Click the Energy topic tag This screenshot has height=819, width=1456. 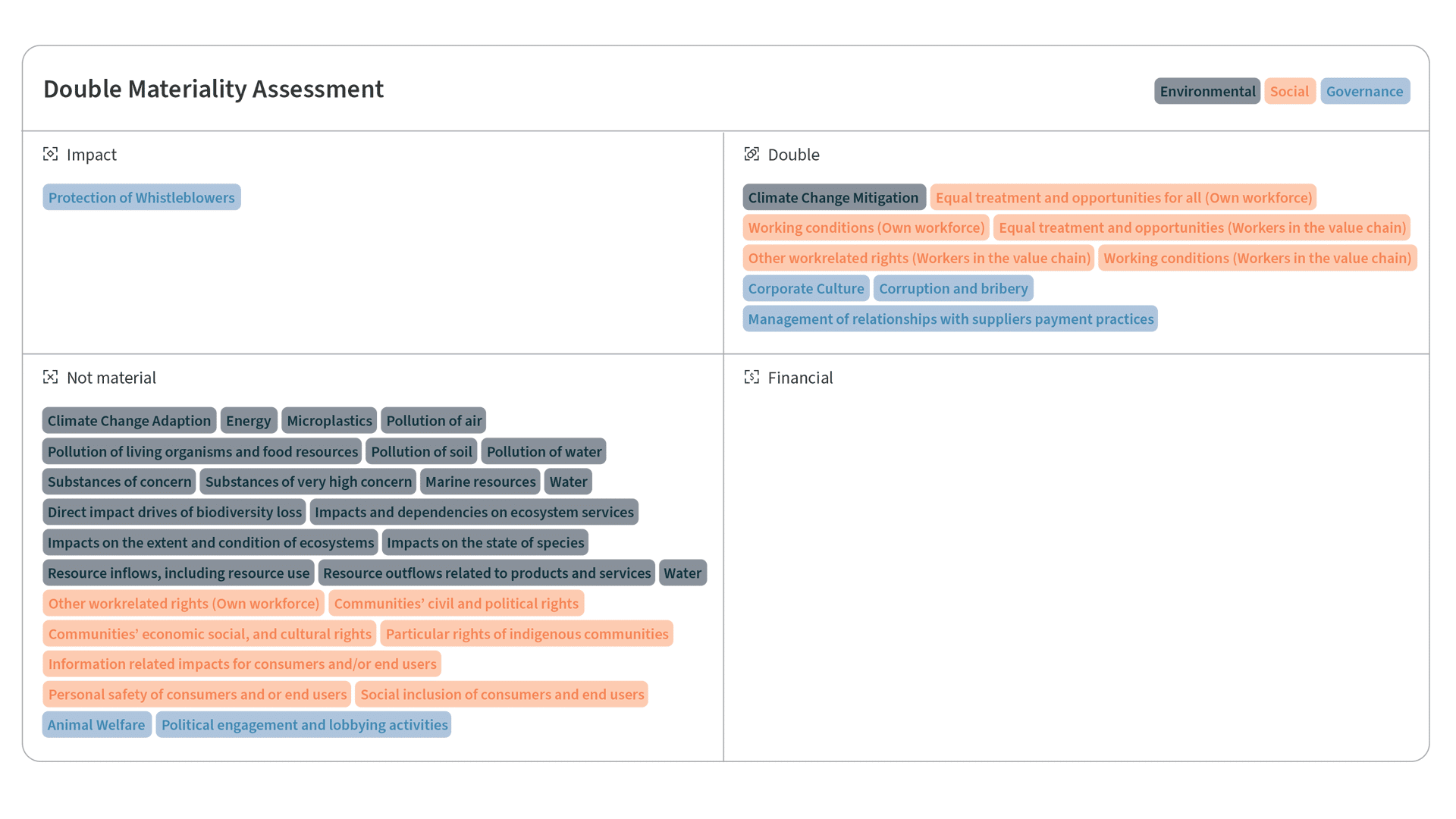[x=248, y=420]
